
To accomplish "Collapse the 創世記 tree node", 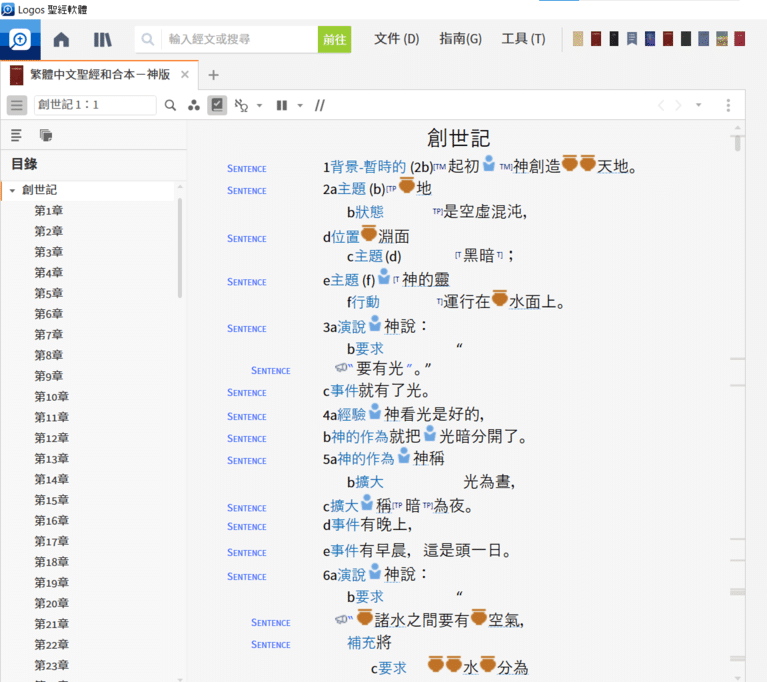I will click(x=12, y=190).
